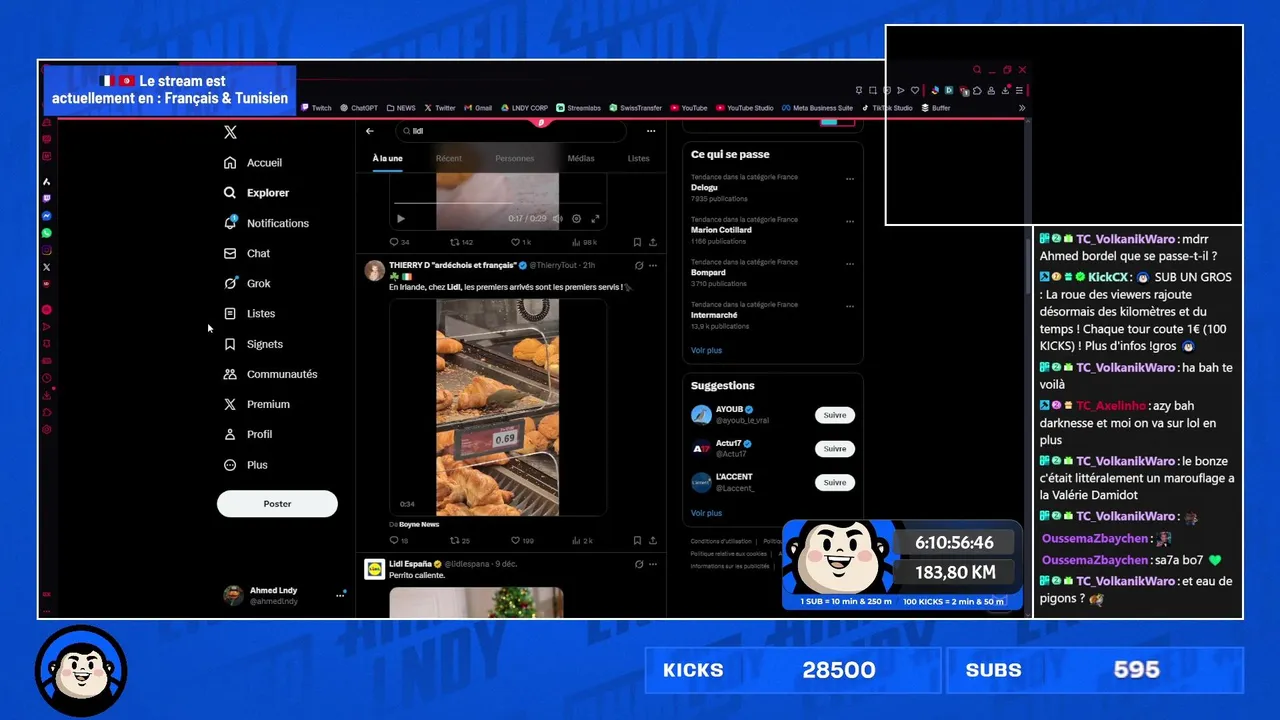Screen dimensions: 1280x720
Task: Open options for Bompard trend
Action: [850, 264]
